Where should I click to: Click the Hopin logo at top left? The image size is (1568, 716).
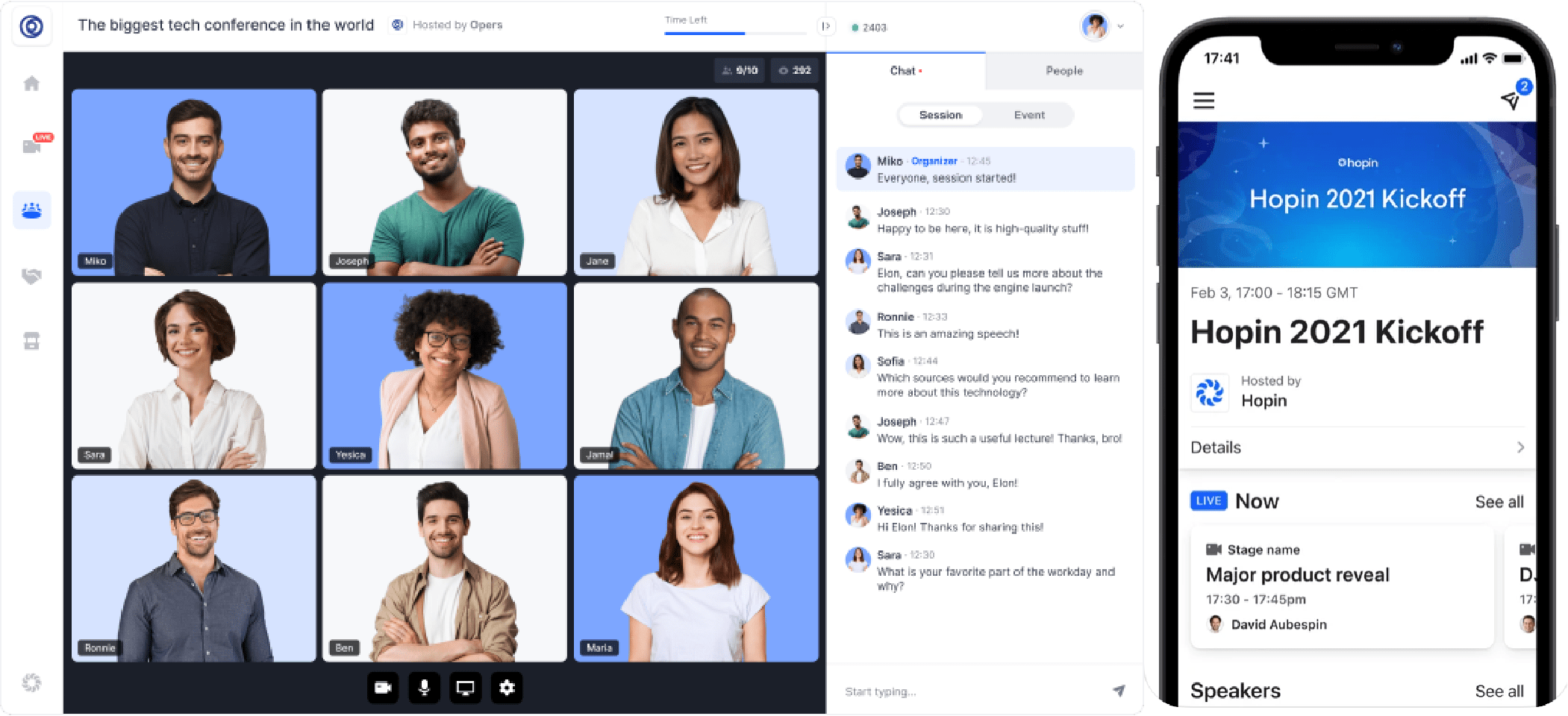[31, 27]
